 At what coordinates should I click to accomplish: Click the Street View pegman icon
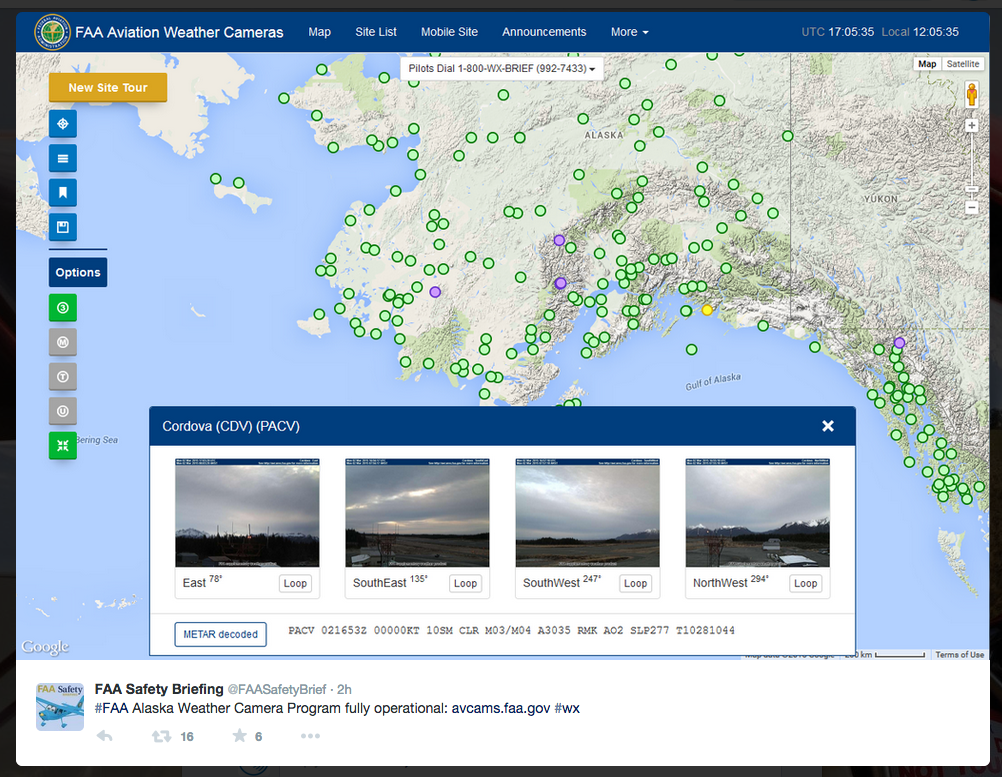pyautogui.click(x=971, y=95)
